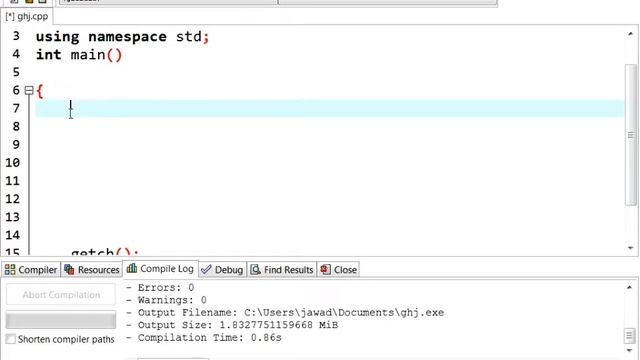Screen dimensions: 640x360
Task: Click 'using namespace std;' code line
Action: 122,37
